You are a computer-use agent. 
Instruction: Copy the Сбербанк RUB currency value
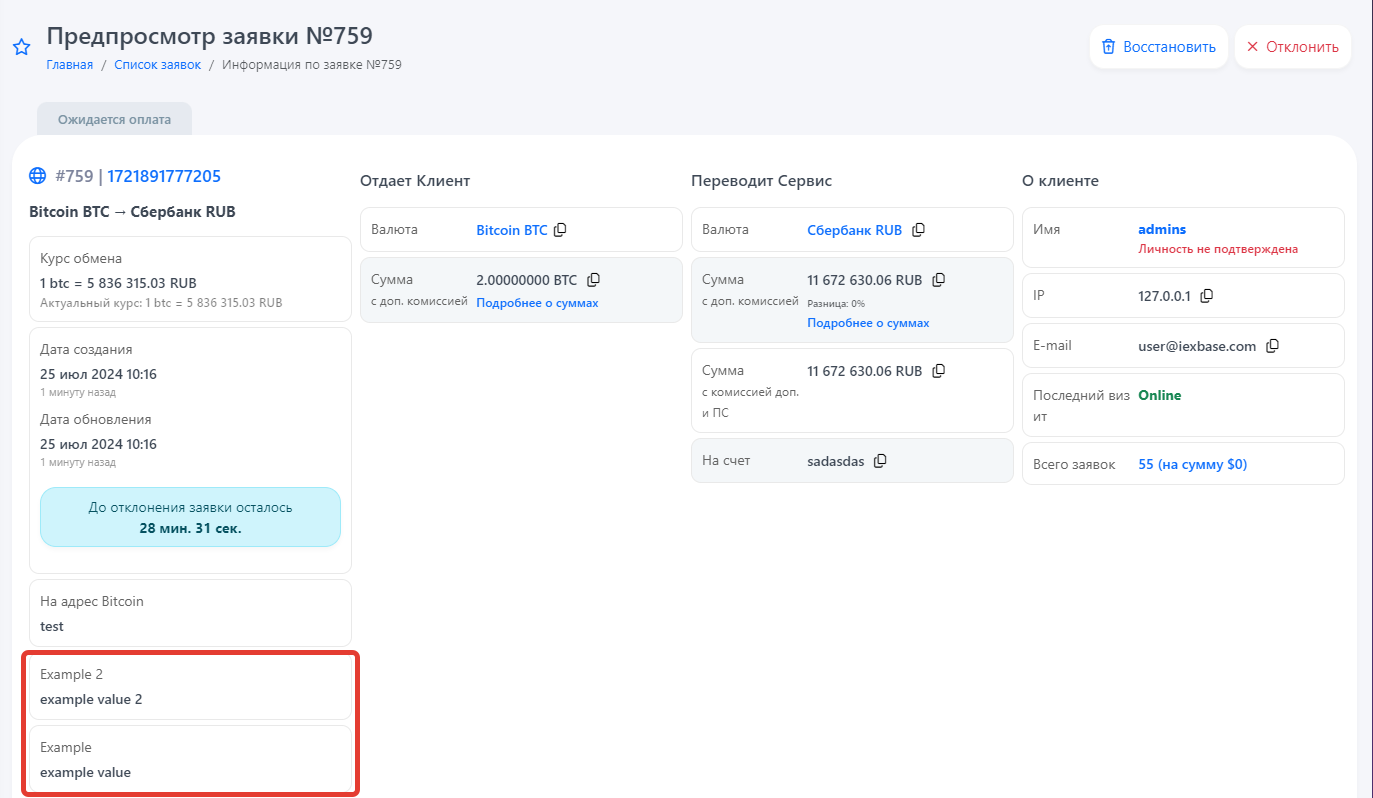click(x=918, y=230)
